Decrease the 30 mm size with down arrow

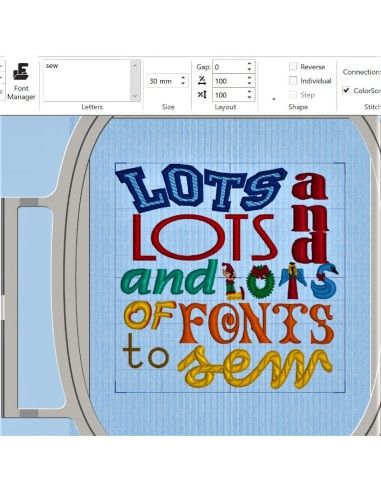183,84
